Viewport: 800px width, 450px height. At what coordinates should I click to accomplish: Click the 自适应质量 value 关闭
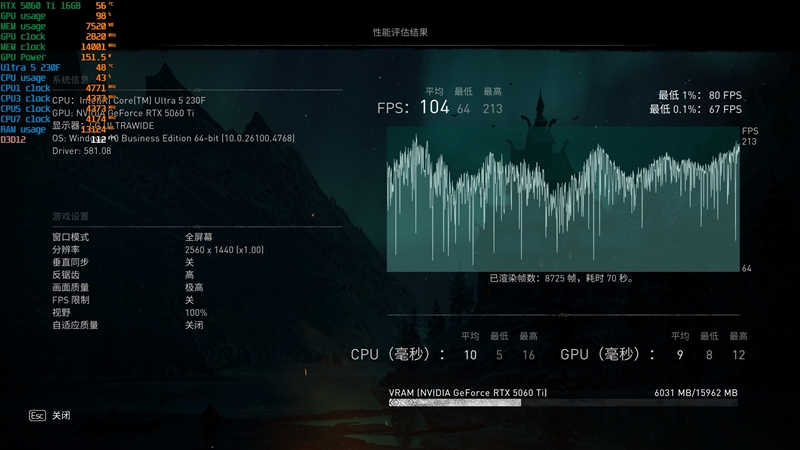pyautogui.click(x=194, y=325)
